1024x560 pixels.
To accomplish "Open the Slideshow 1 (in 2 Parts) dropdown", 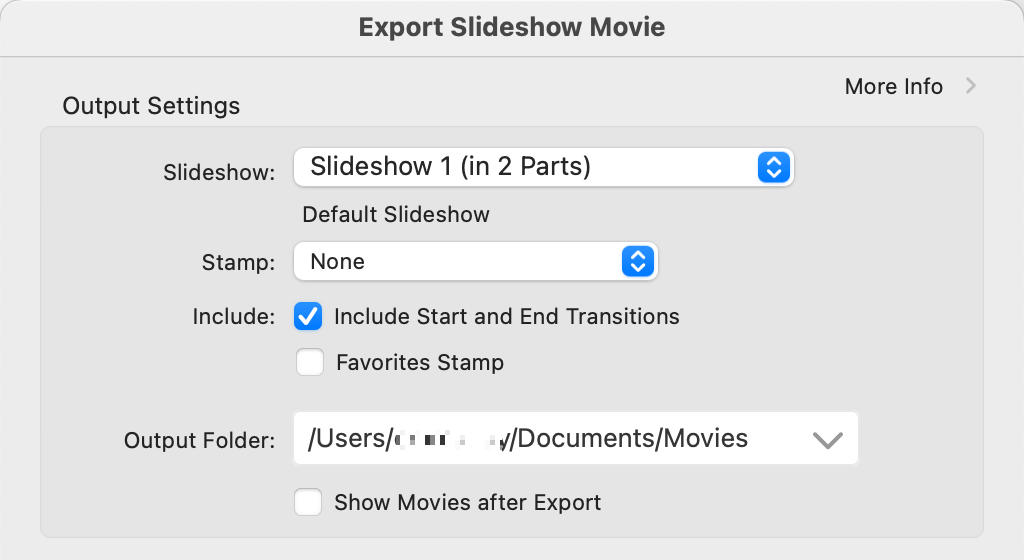I will (530, 167).
